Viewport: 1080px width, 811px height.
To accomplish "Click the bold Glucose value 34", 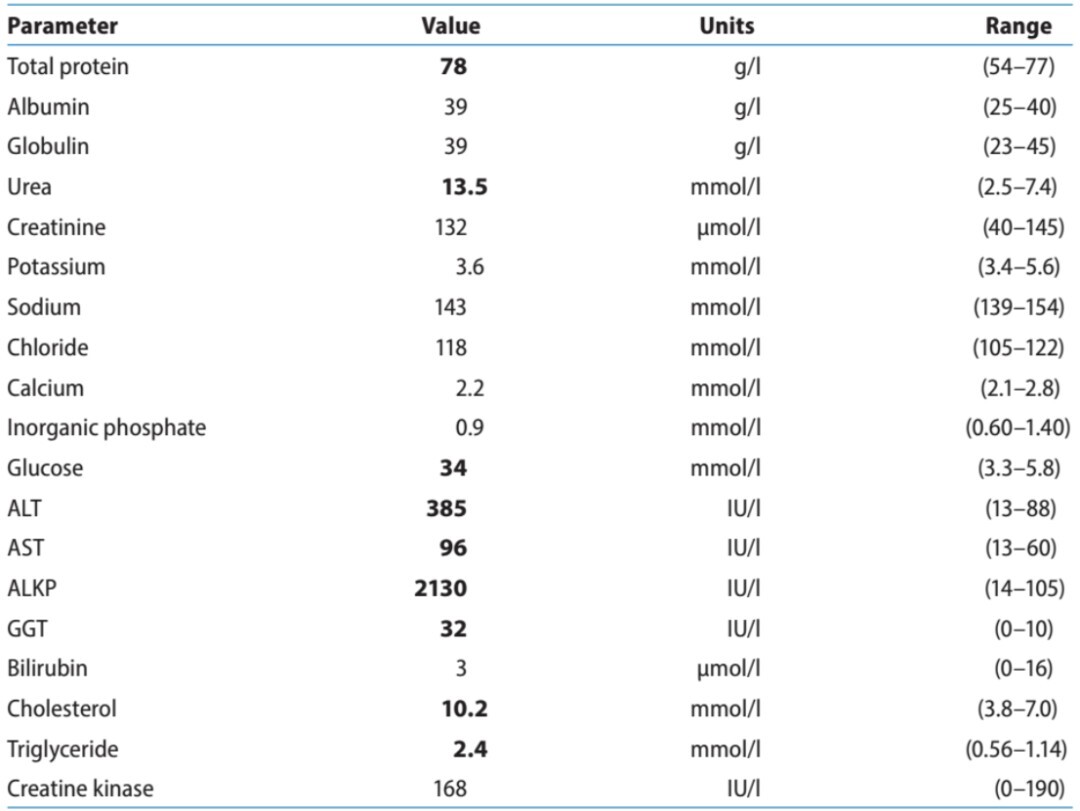I will tap(453, 468).
